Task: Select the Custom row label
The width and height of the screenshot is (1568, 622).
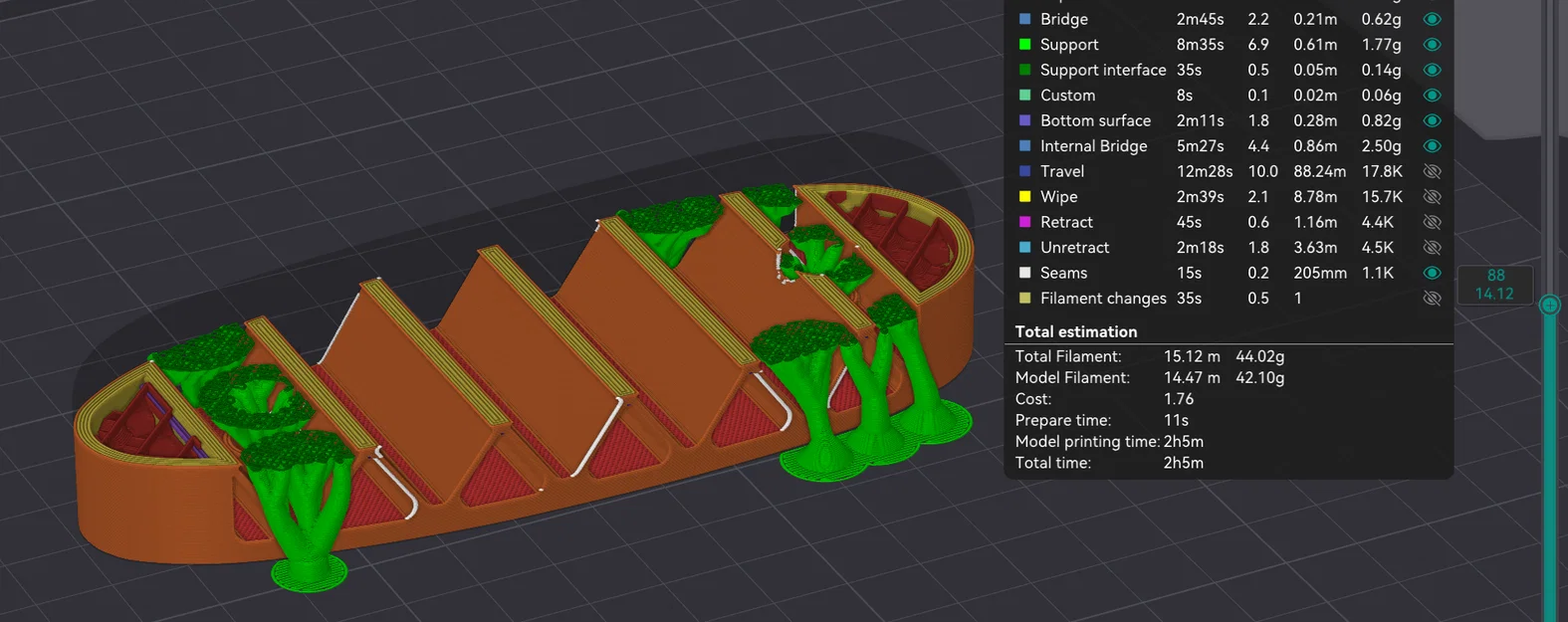Action: pyautogui.click(x=1067, y=96)
